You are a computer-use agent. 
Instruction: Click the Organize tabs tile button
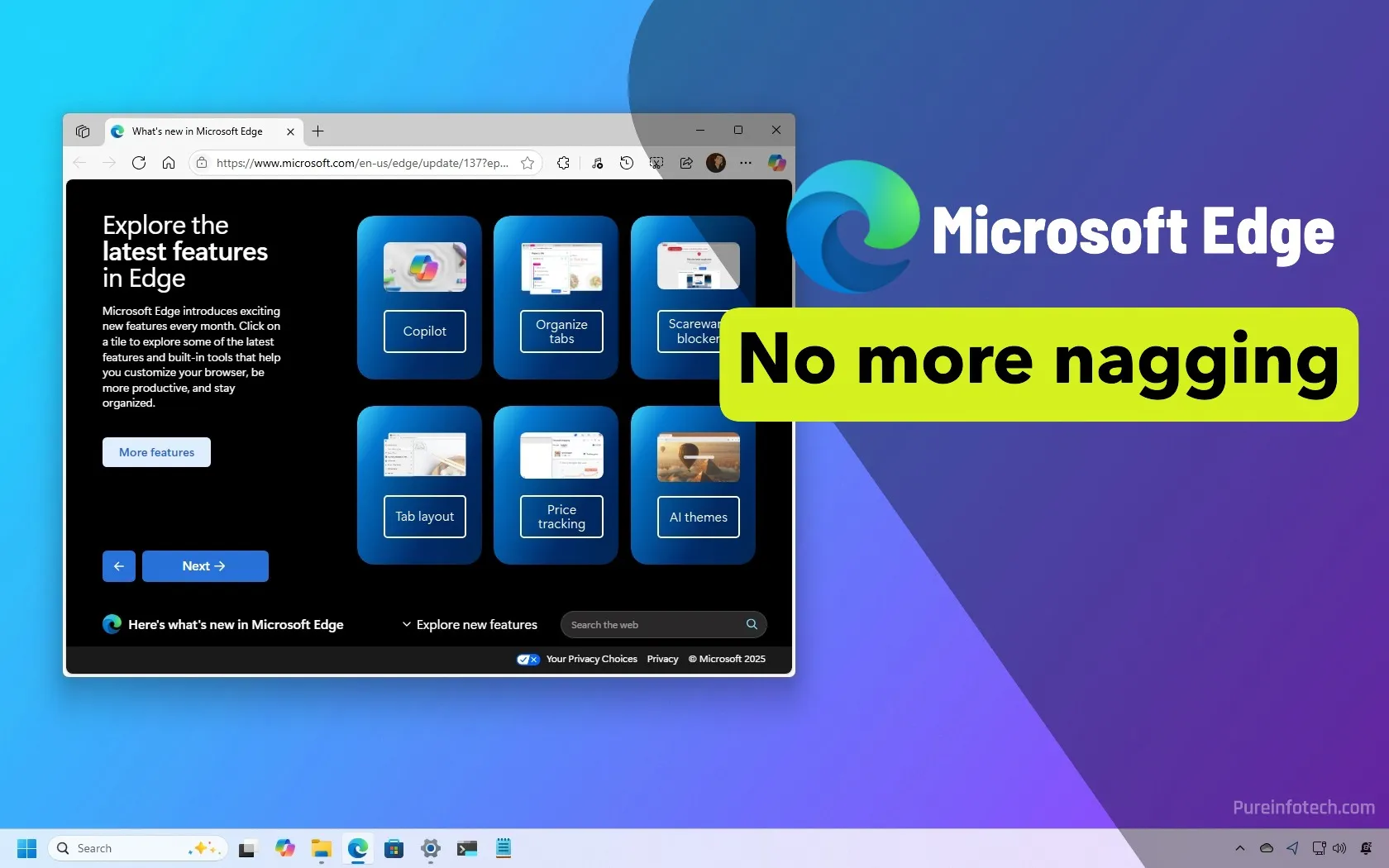561,331
